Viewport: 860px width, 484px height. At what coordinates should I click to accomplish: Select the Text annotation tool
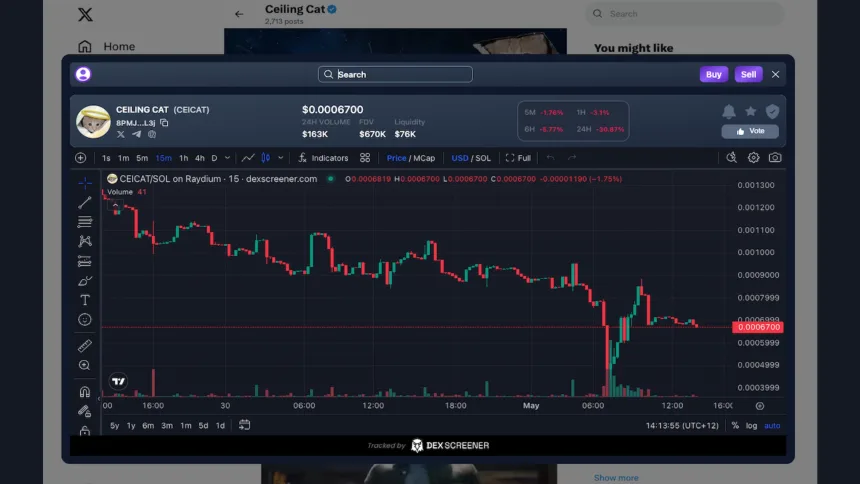tap(85, 300)
